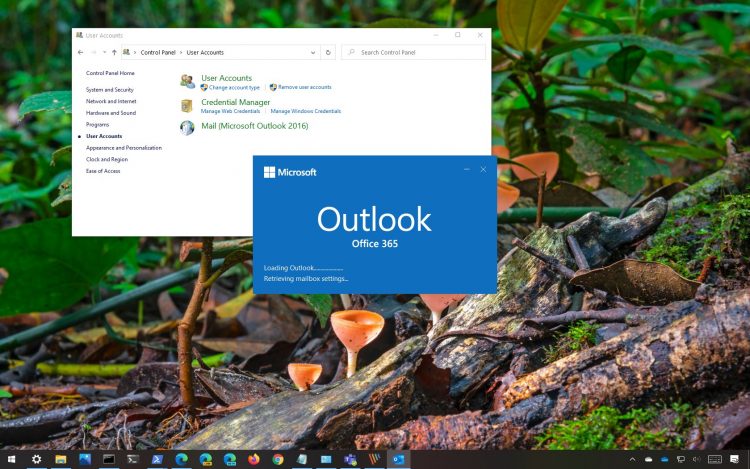Go to Hardware and Sound
The width and height of the screenshot is (750, 469).
pos(111,113)
